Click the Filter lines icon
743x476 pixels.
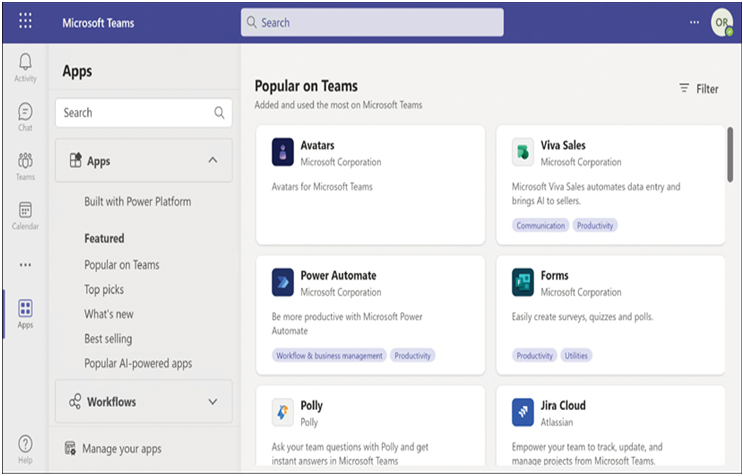point(684,88)
